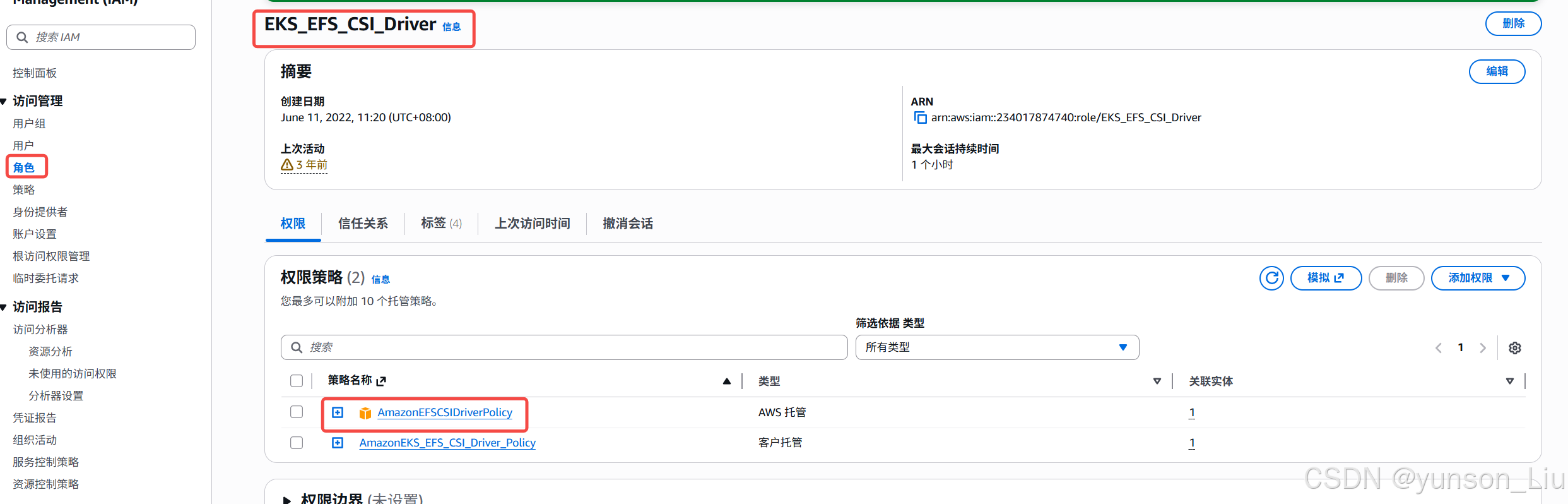Click 信息 link next to 权限策略
Viewport: 1568px width, 504px height.
click(x=380, y=279)
